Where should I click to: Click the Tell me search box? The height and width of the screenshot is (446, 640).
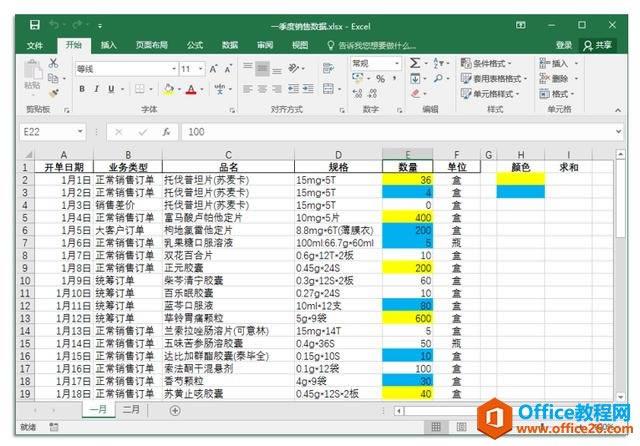click(x=371, y=45)
